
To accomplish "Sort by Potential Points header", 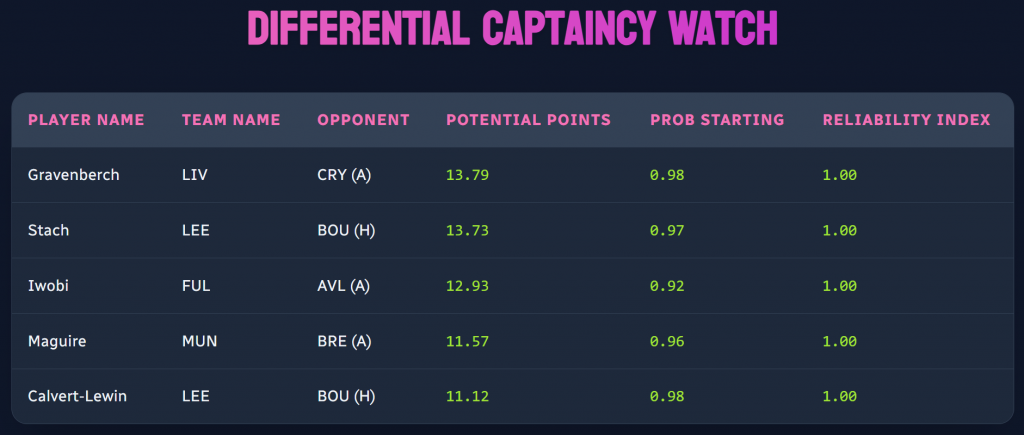I will pyautogui.click(x=528, y=120).
